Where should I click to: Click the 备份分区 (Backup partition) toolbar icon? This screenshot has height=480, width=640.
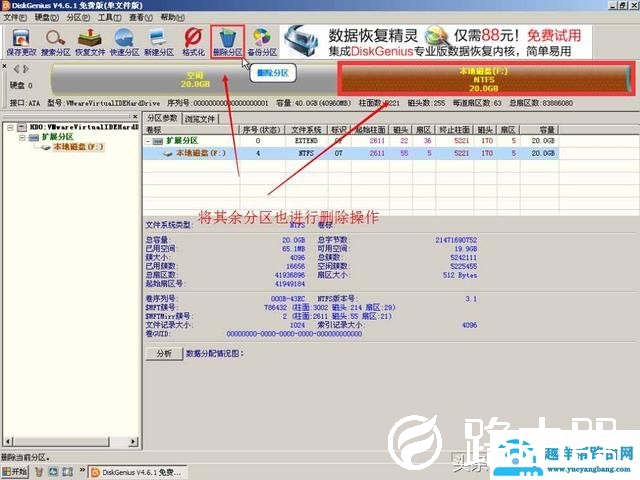click(x=262, y=42)
